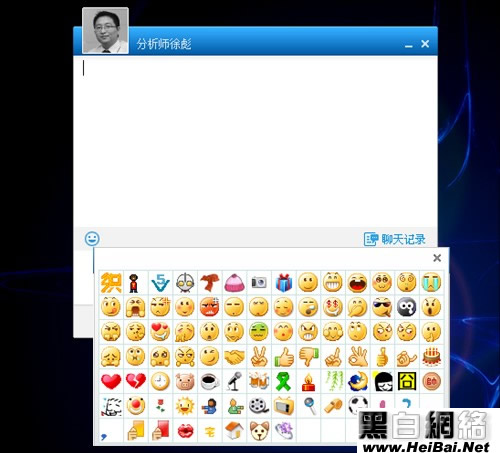Insert the pig head emoticon
The width and height of the screenshot is (500, 453).
[185, 382]
